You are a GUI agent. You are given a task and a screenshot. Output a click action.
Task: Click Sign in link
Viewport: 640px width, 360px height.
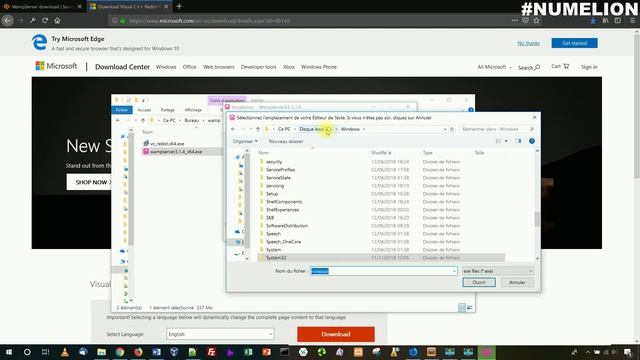pos(589,67)
